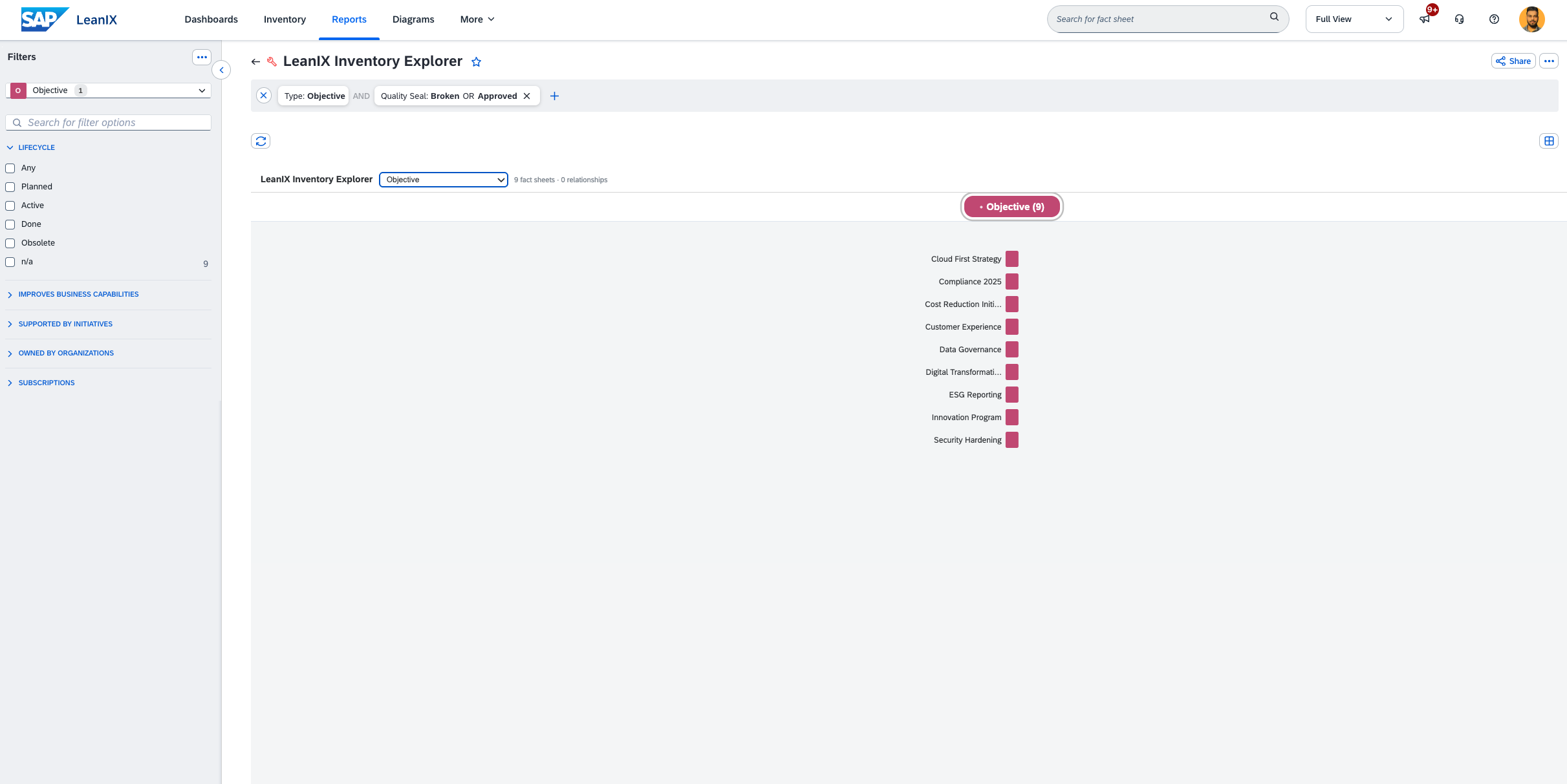Click the search magnifier icon in top bar
The width and height of the screenshot is (1567, 784).
1274,17
